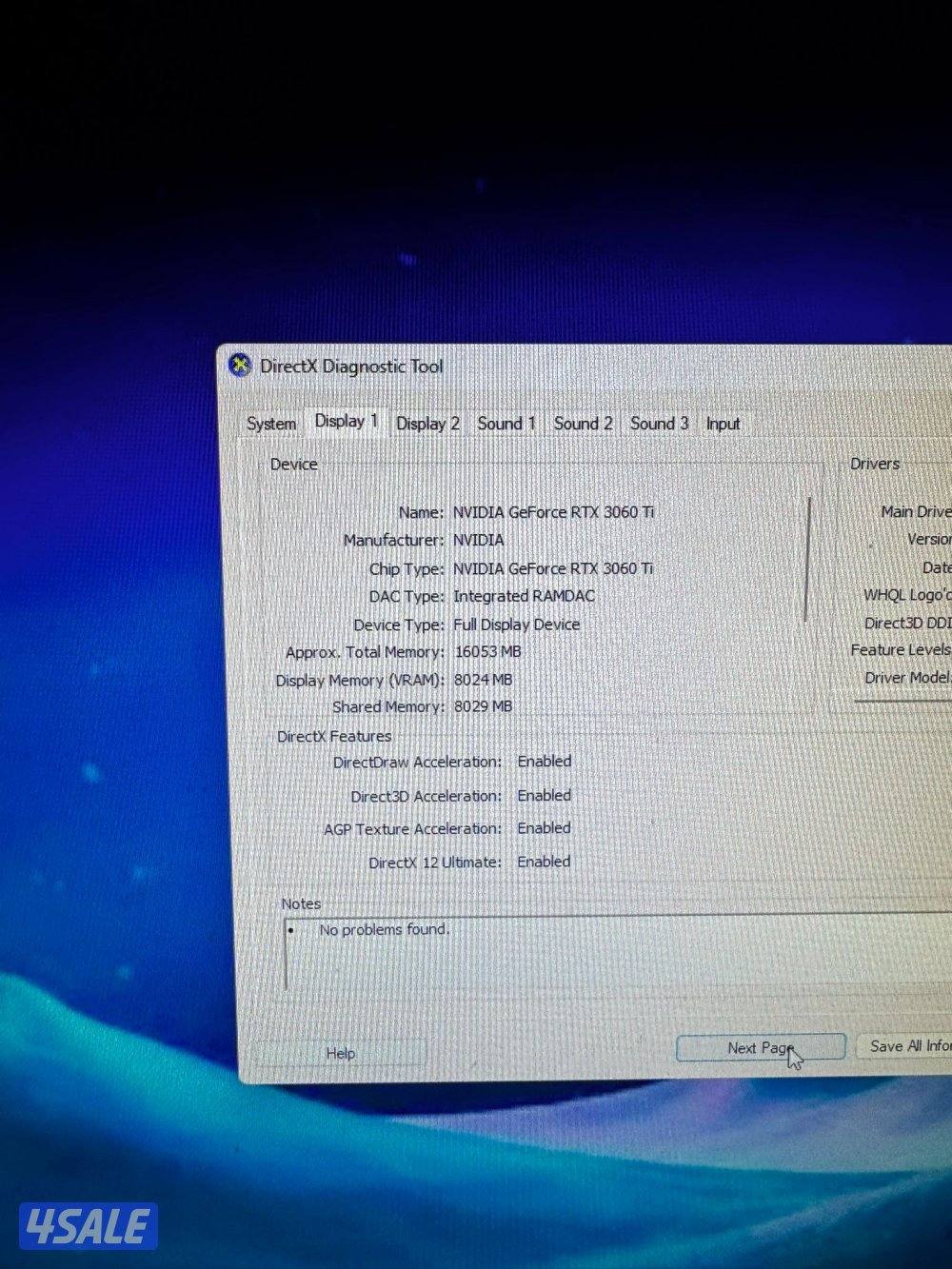Switch to the System tab
Image resolution: width=952 pixels, height=1269 pixels.
pyautogui.click(x=271, y=424)
